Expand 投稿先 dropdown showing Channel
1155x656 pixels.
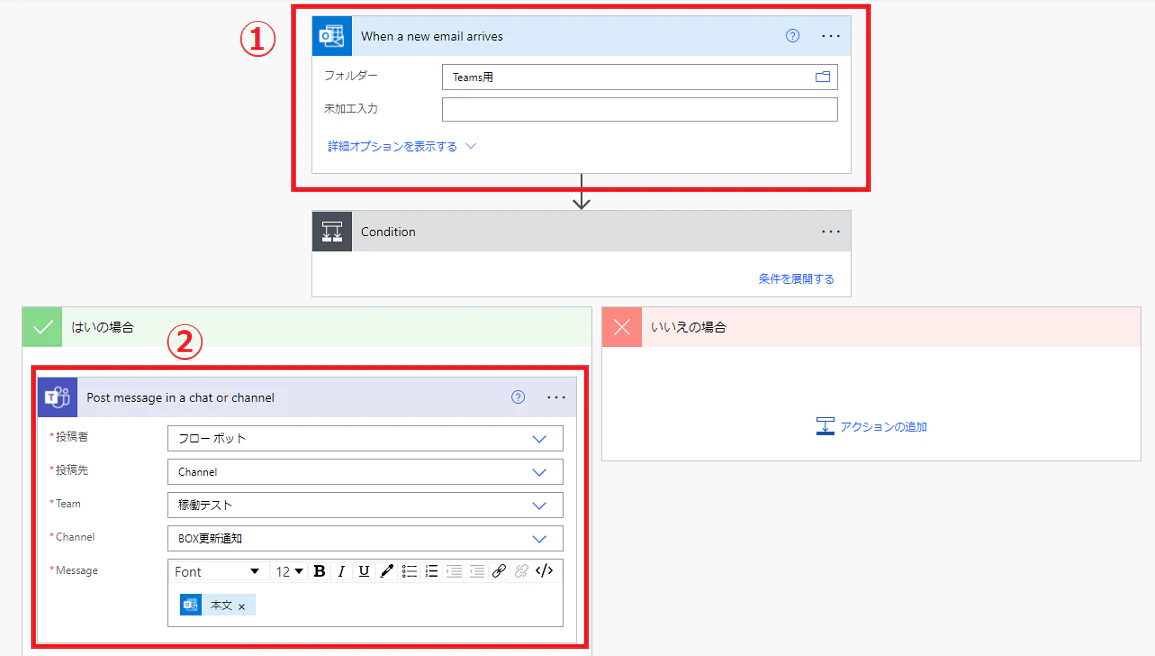click(x=539, y=473)
